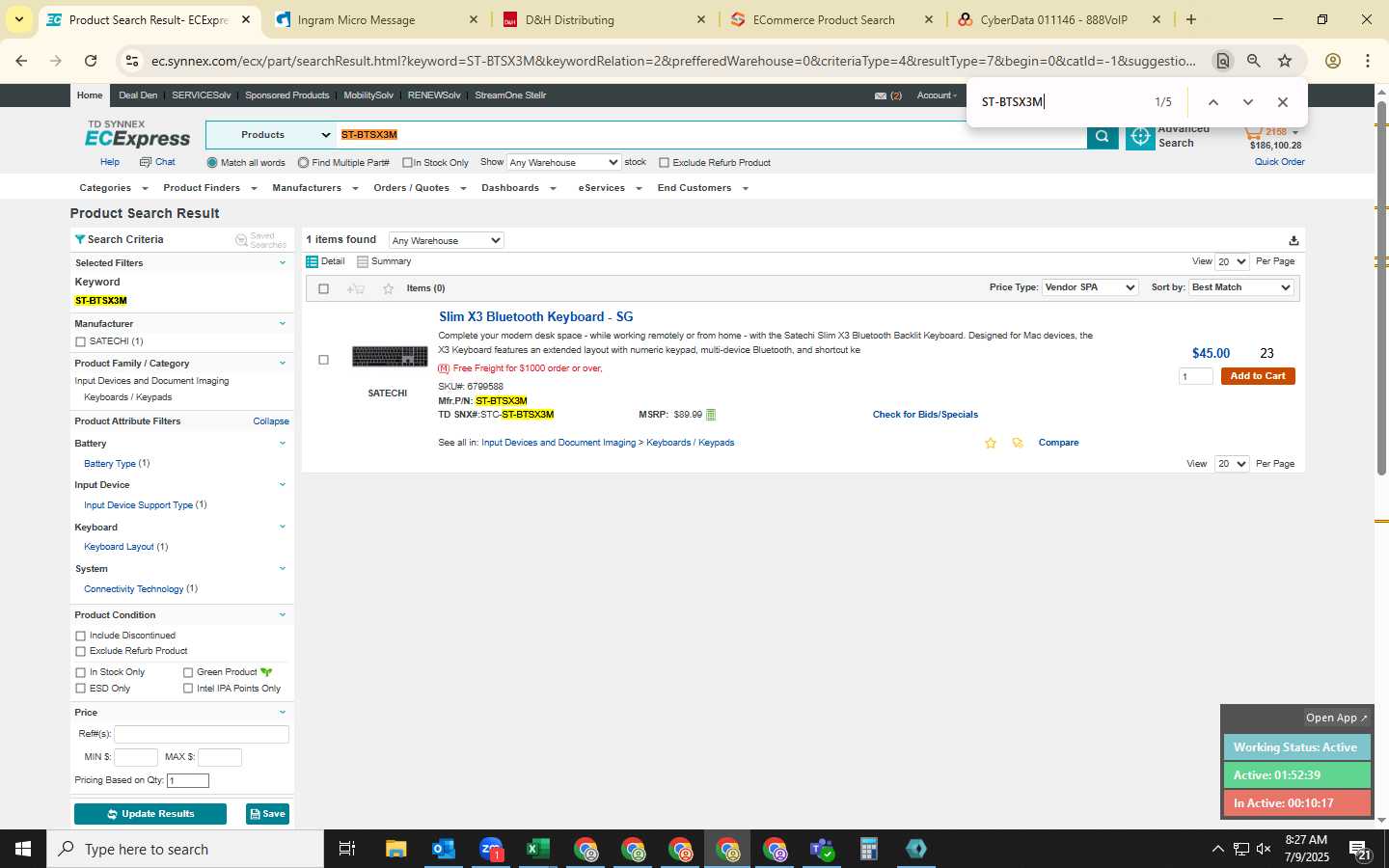
Task: Open Any Warehouse dropdown beside items found
Action: point(446,241)
